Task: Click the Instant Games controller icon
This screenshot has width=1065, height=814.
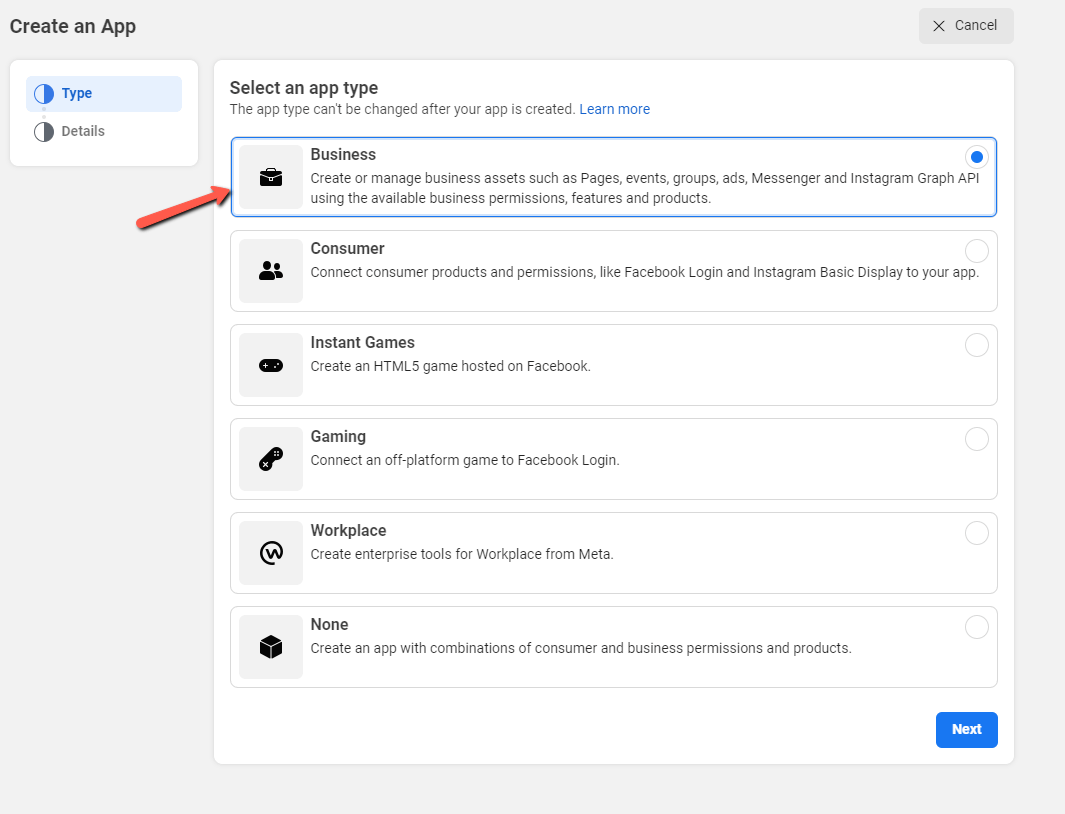Action: 271,365
